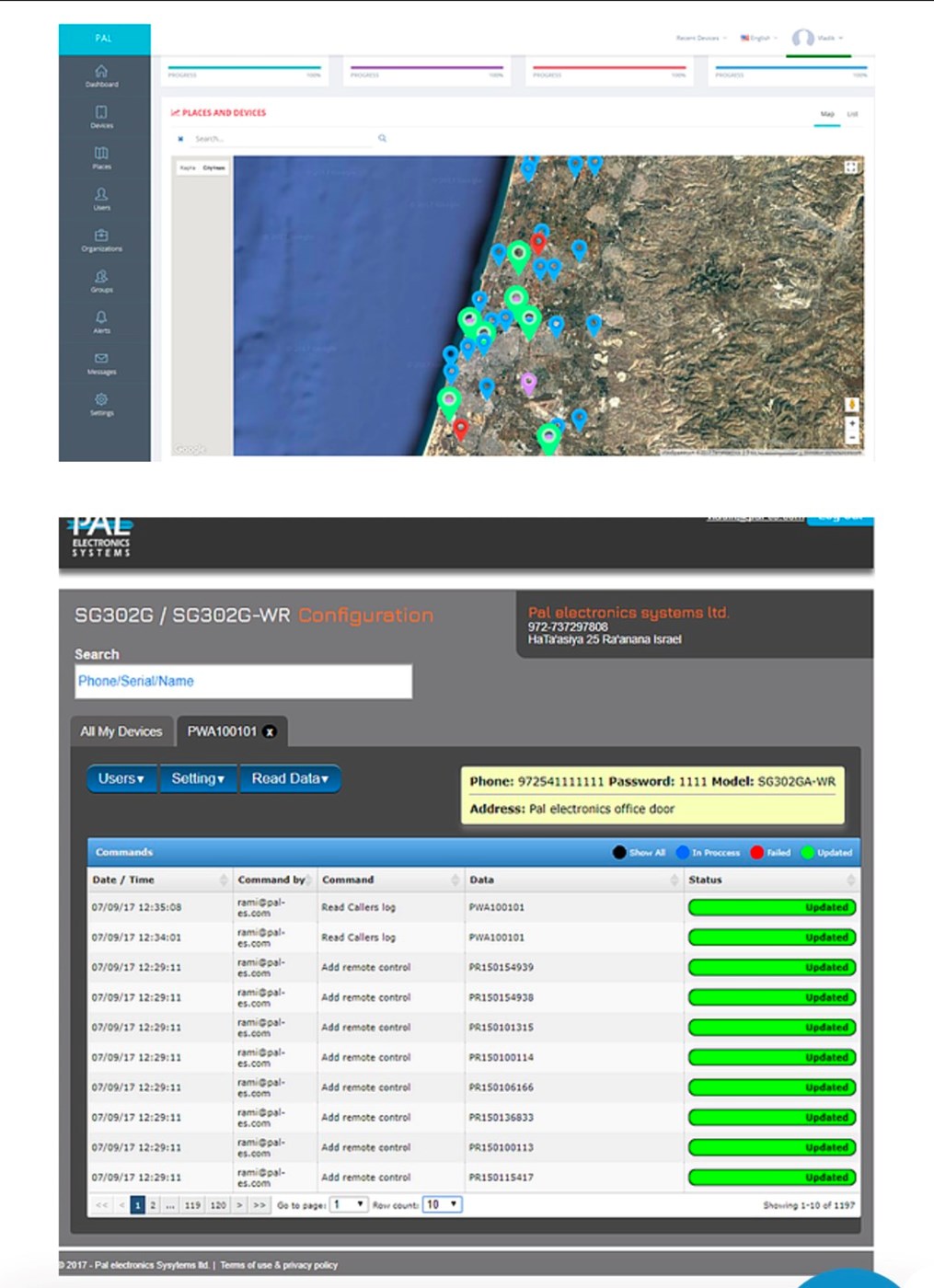The height and width of the screenshot is (1288, 934).
Task: Open the Users dropdown menu
Action: (121, 778)
